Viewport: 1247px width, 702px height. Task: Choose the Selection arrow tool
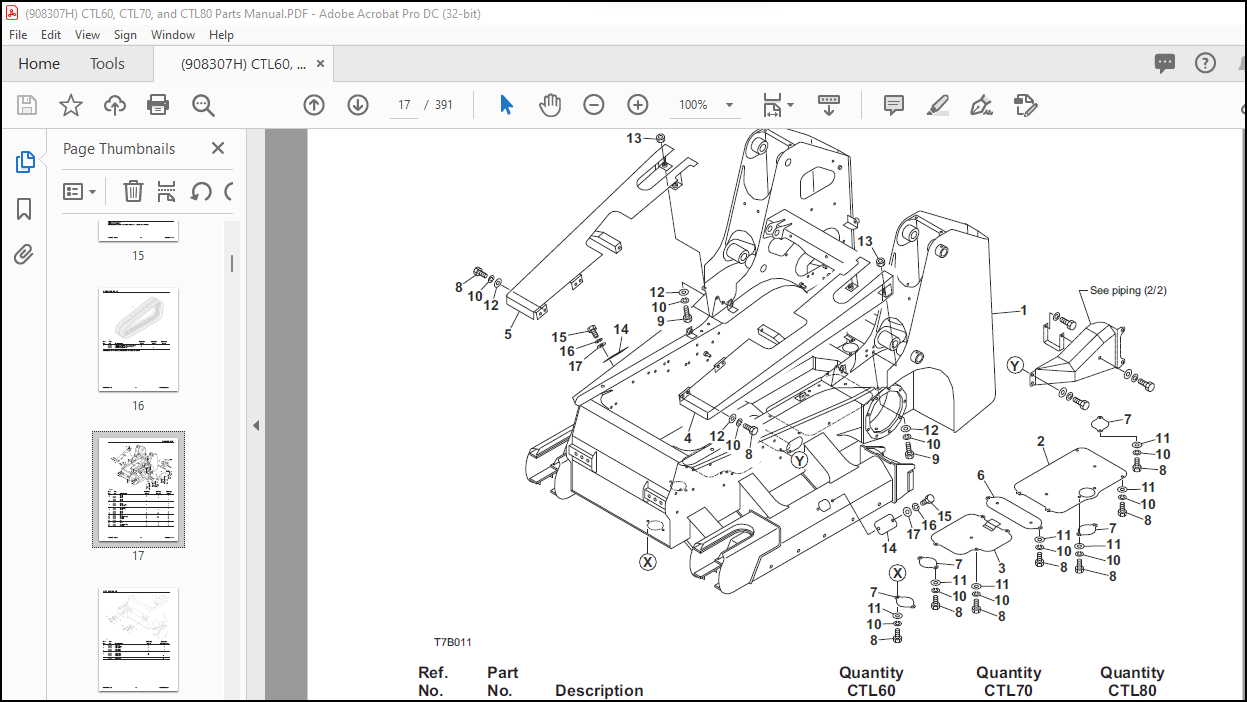pyautogui.click(x=506, y=105)
